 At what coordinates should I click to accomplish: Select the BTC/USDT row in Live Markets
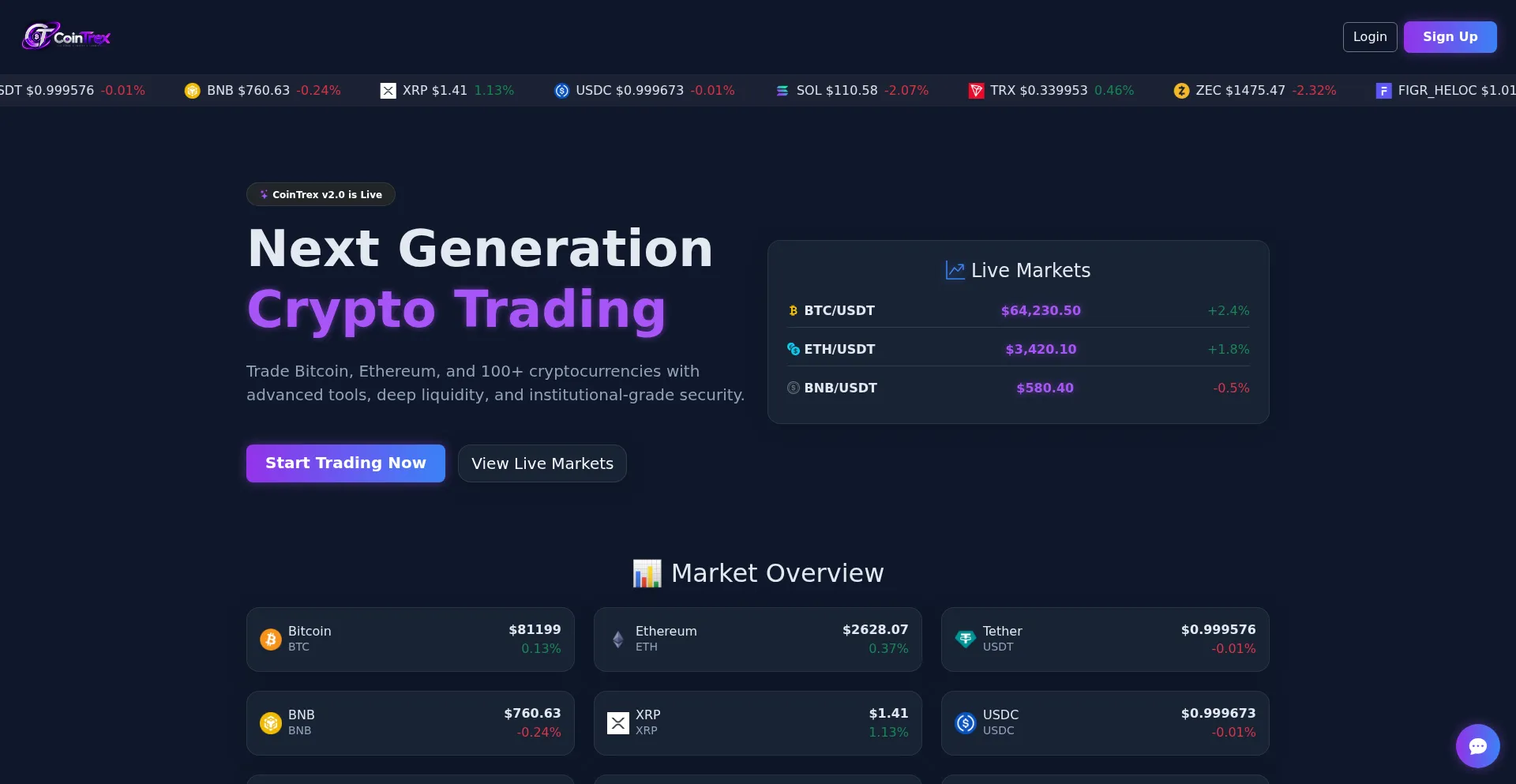1019,311
